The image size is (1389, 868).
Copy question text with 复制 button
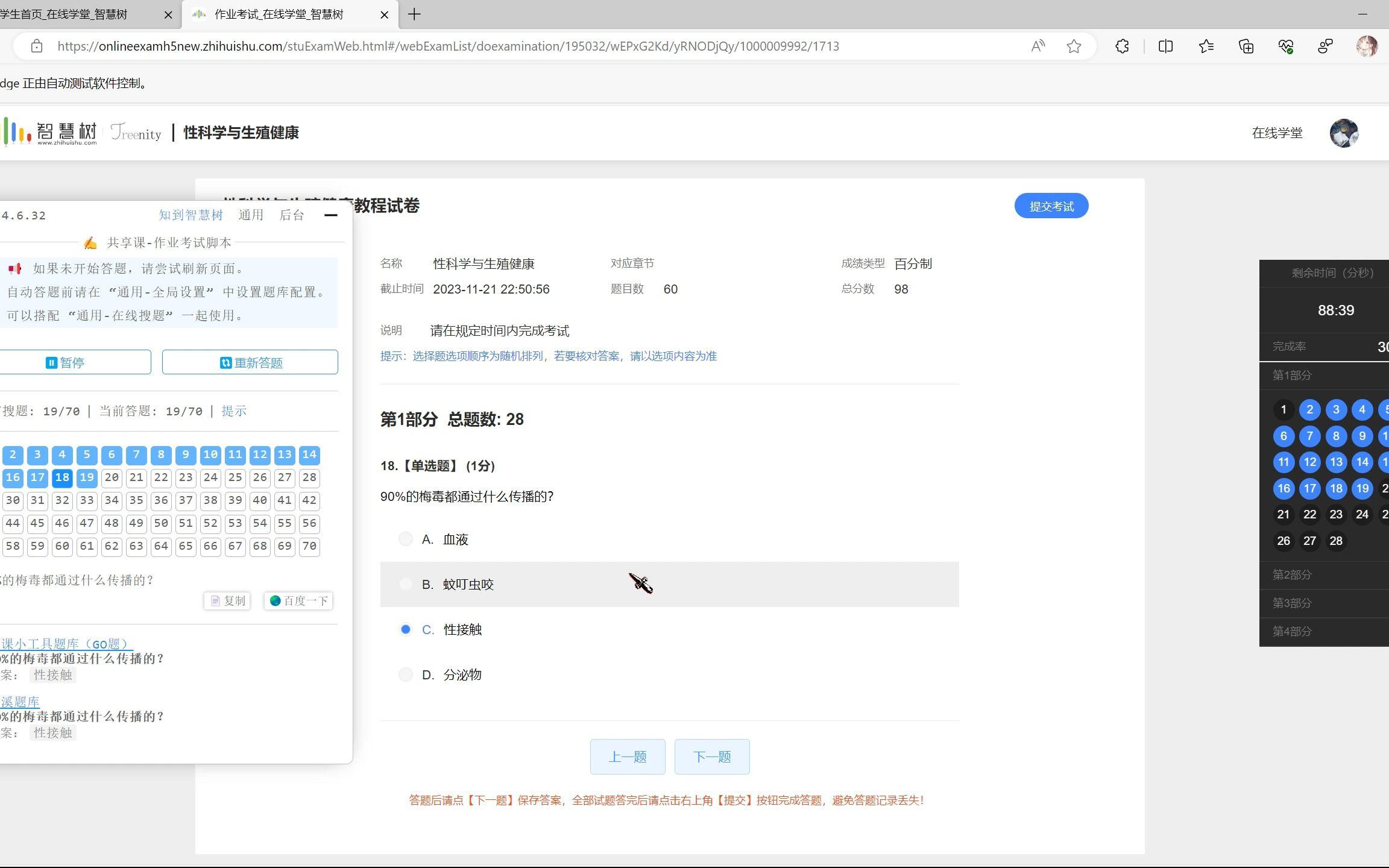pyautogui.click(x=227, y=601)
